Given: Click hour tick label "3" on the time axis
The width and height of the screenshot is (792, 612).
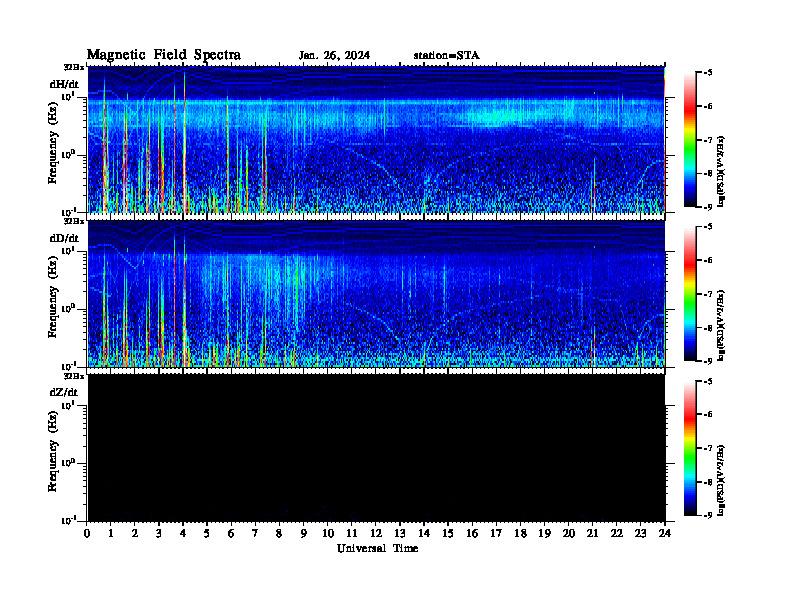Looking at the screenshot, I should [159, 534].
